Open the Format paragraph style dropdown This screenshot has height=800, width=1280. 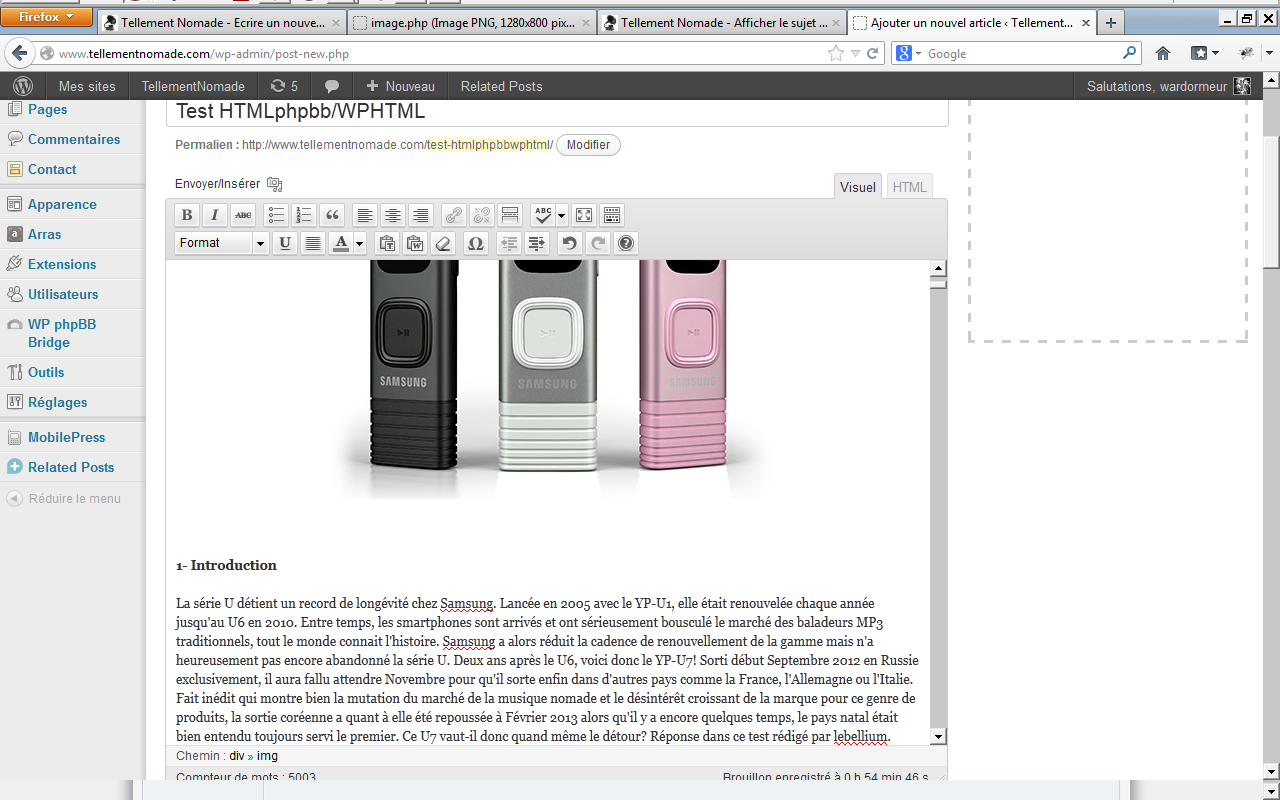pyautogui.click(x=222, y=243)
